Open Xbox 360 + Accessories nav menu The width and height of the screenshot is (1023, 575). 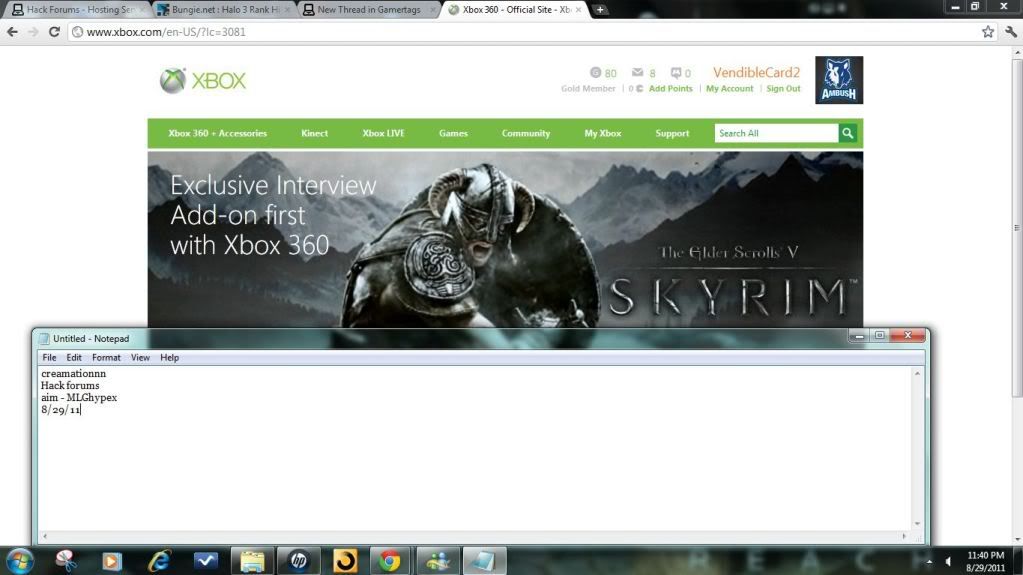coord(217,133)
